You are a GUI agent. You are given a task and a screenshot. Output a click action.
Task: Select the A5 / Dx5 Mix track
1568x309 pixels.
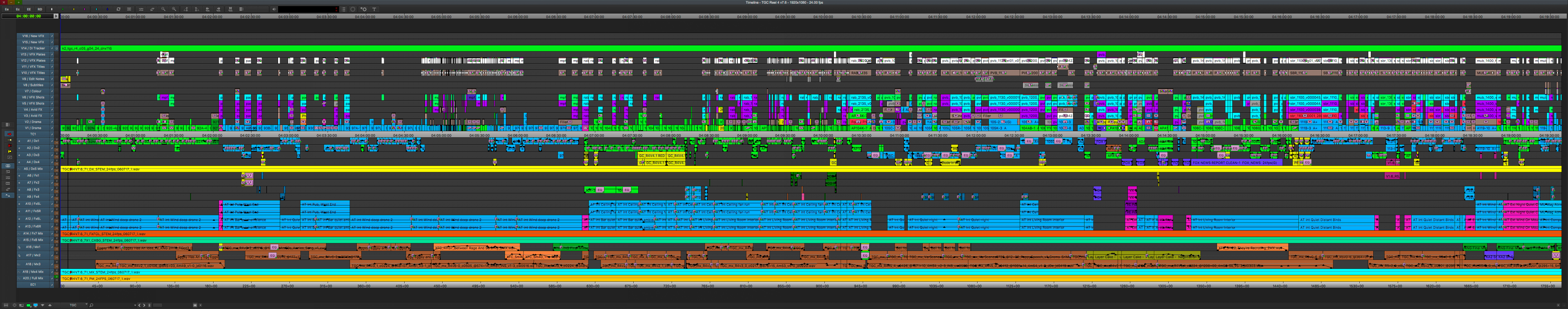(33, 169)
